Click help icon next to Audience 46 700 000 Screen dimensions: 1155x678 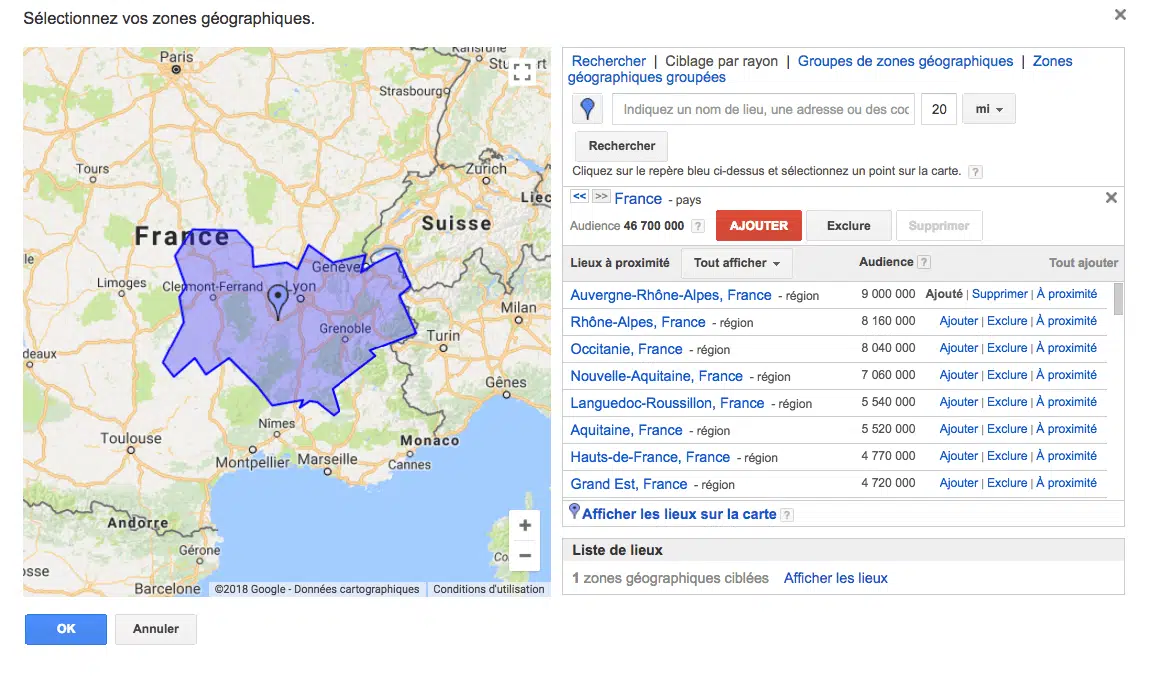pos(698,226)
